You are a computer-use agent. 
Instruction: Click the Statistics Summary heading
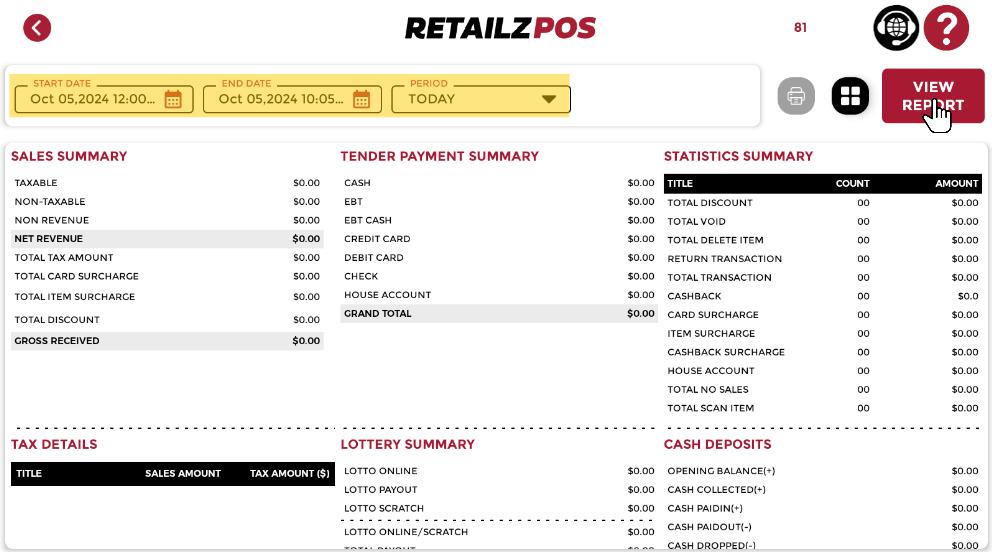point(738,156)
